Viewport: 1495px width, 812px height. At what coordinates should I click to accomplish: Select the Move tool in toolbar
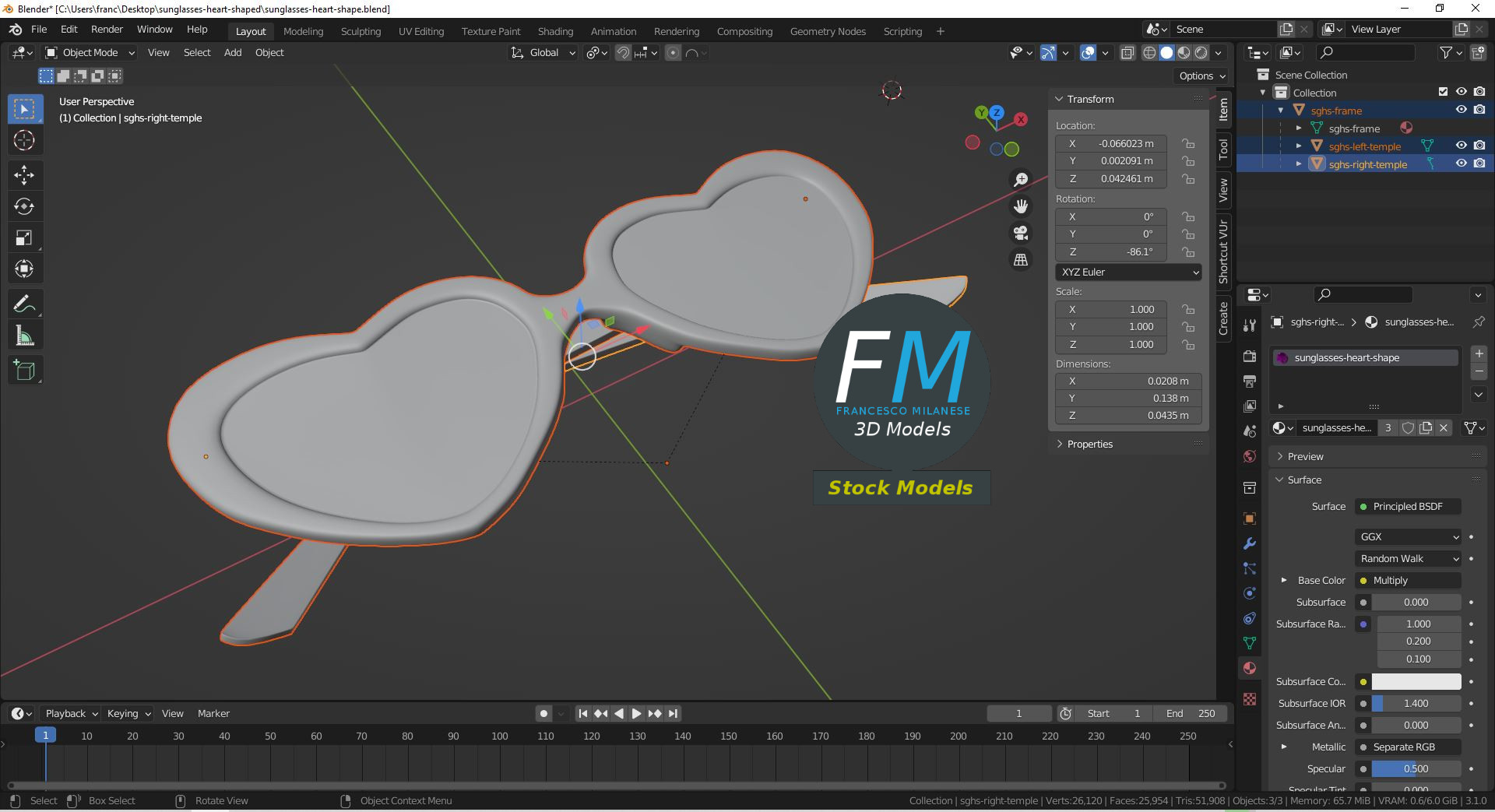24,174
